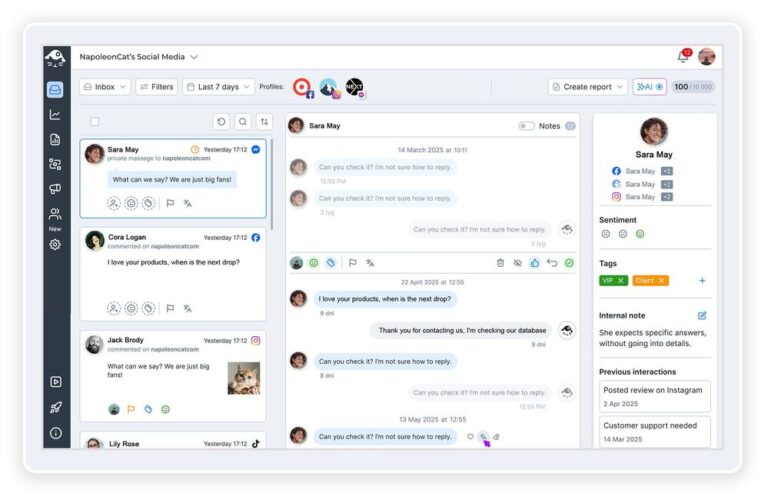Open Lily Rose's conversation card
Viewport: 768px width, 500px height.
click(x=173, y=440)
